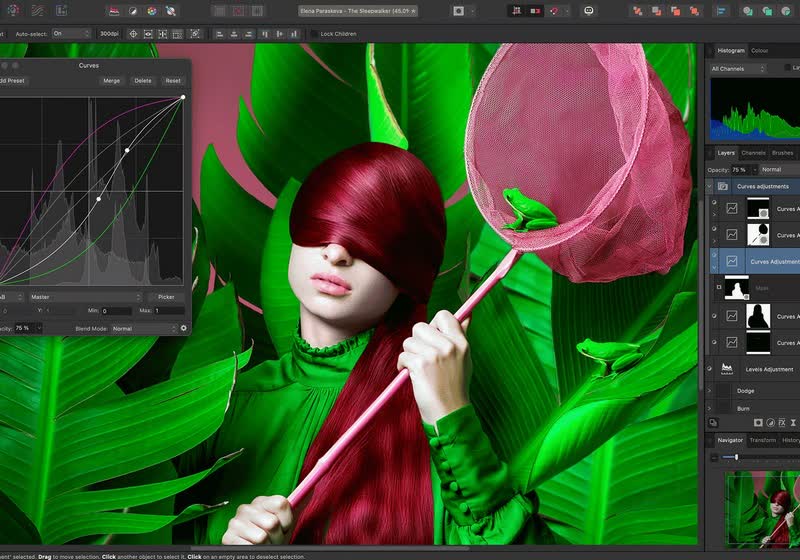Screen dimensions: 800x560
Task: Open the Curves panel gear settings
Action: point(184,328)
